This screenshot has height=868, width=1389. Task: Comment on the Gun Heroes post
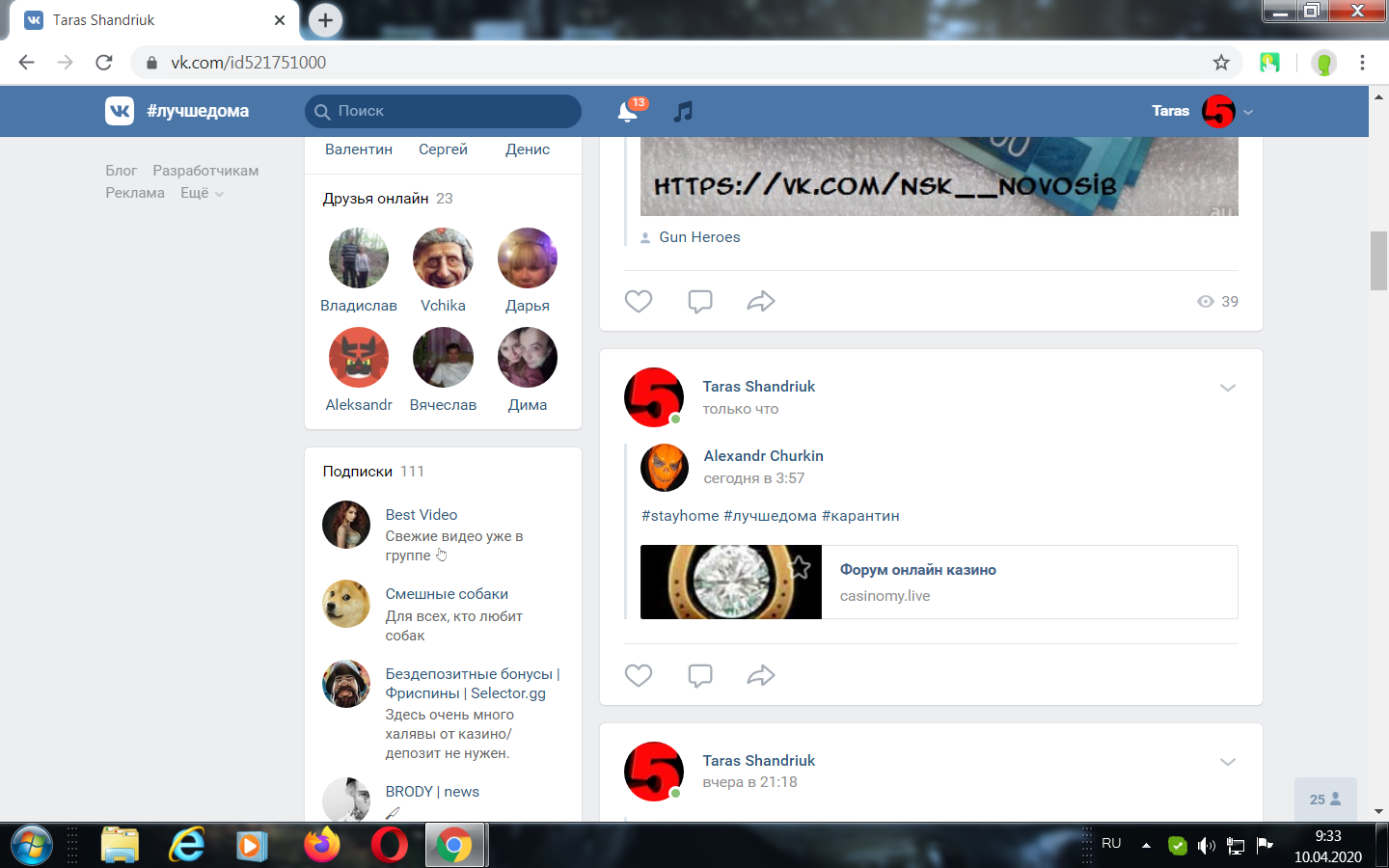[700, 301]
